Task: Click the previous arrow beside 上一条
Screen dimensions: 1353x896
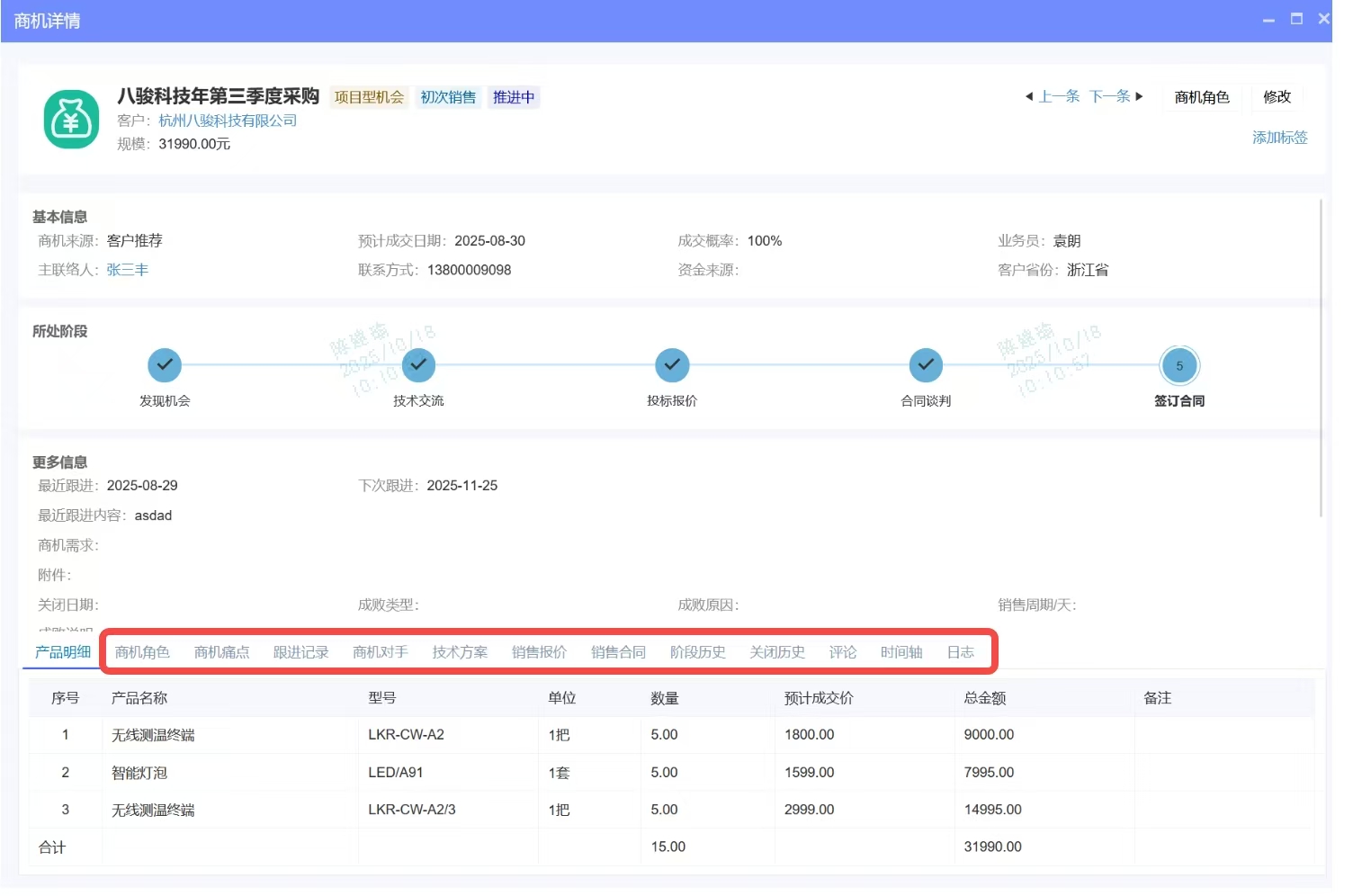Action: pyautogui.click(x=1029, y=96)
